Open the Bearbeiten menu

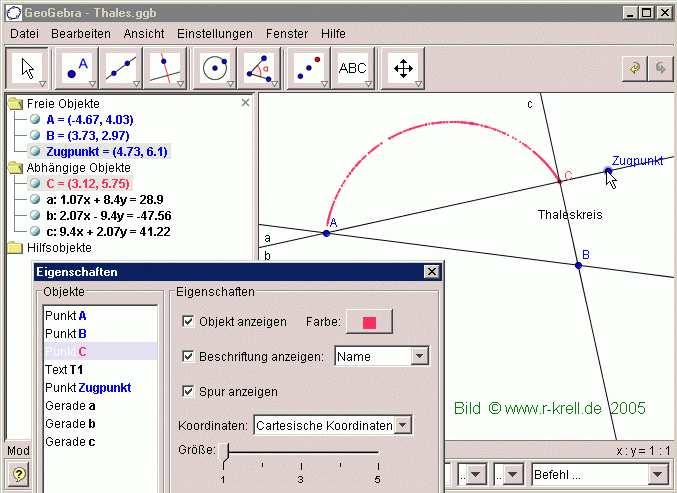coord(81,33)
